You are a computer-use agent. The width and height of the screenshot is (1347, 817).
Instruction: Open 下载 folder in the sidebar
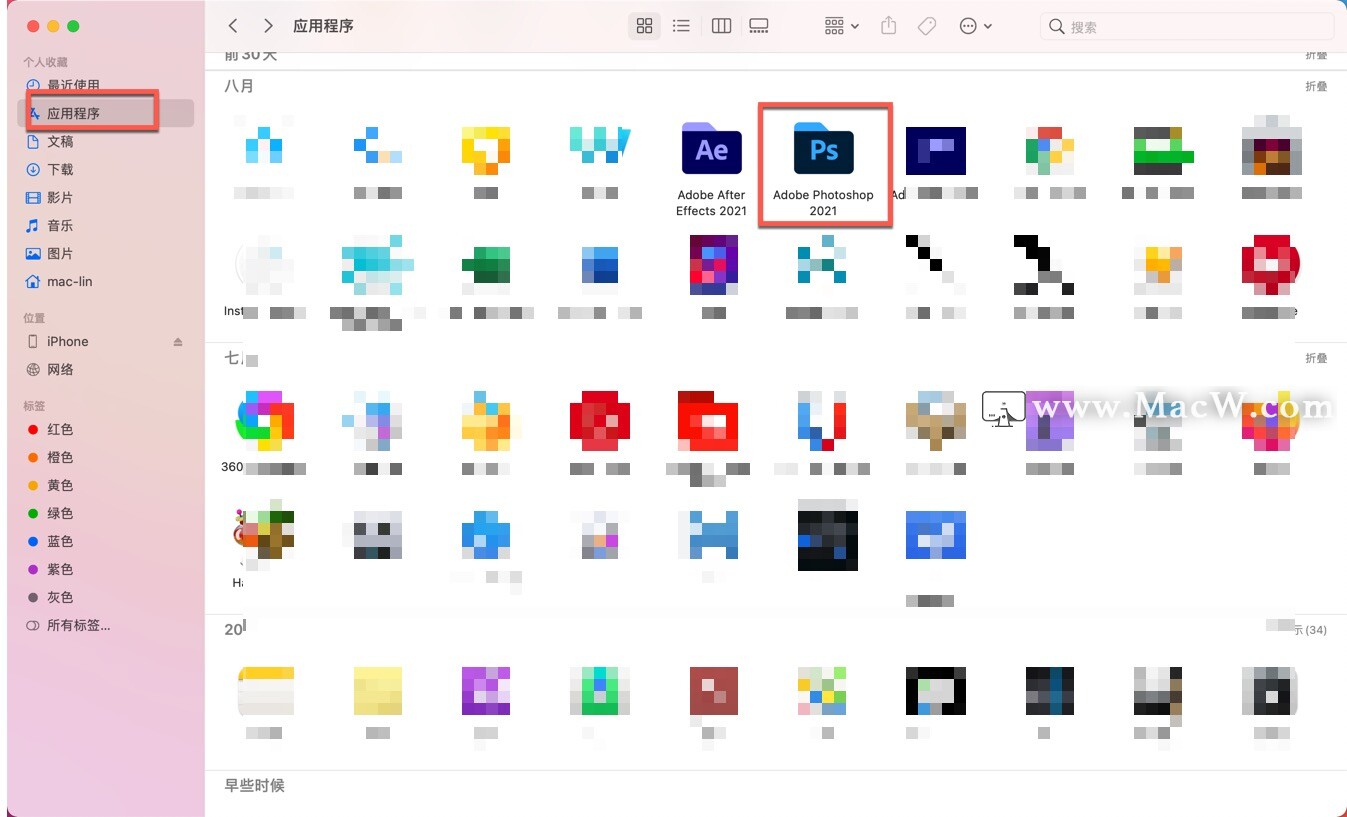pos(60,170)
